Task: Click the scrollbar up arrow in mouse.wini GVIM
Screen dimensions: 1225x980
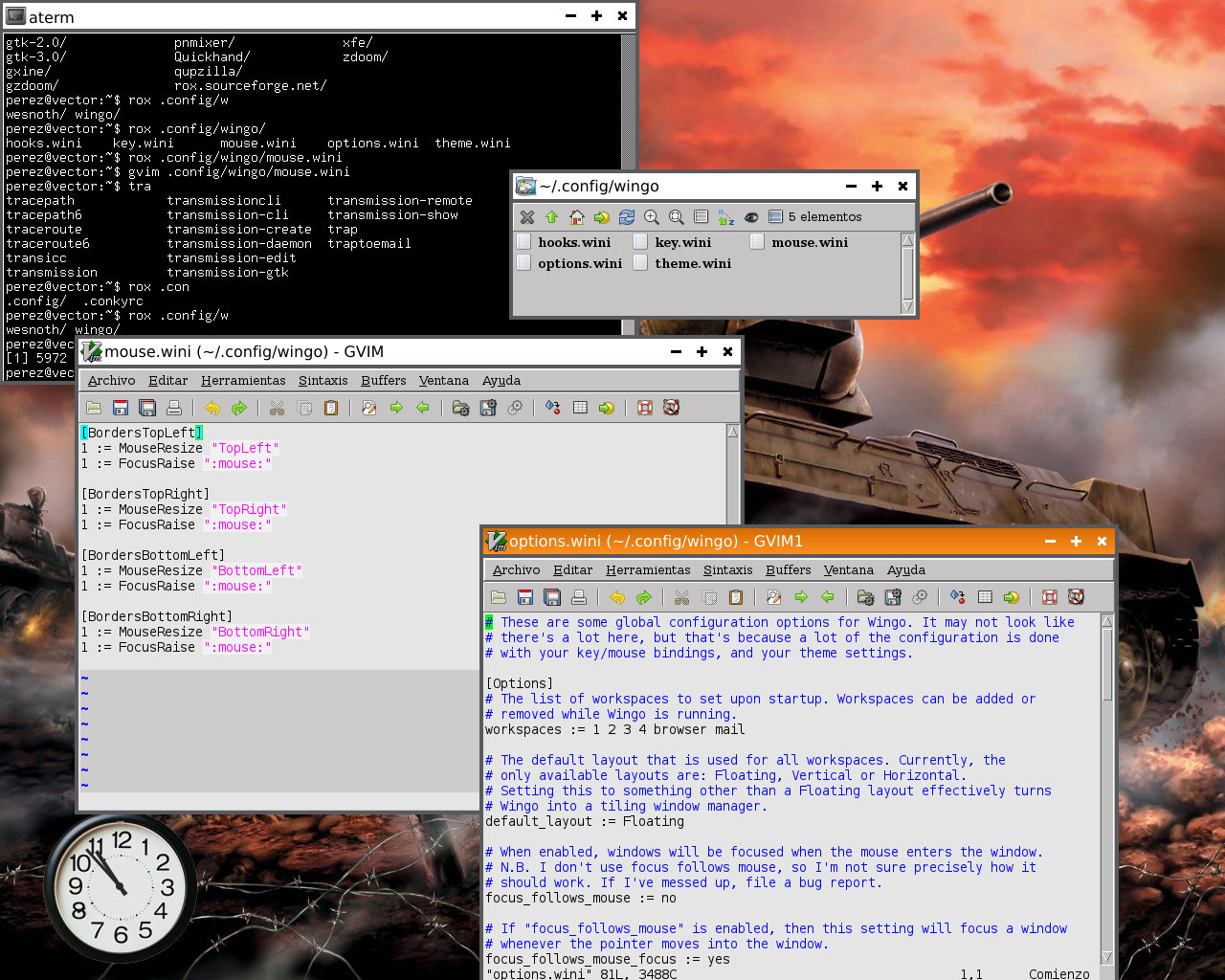Action: pyautogui.click(x=733, y=432)
